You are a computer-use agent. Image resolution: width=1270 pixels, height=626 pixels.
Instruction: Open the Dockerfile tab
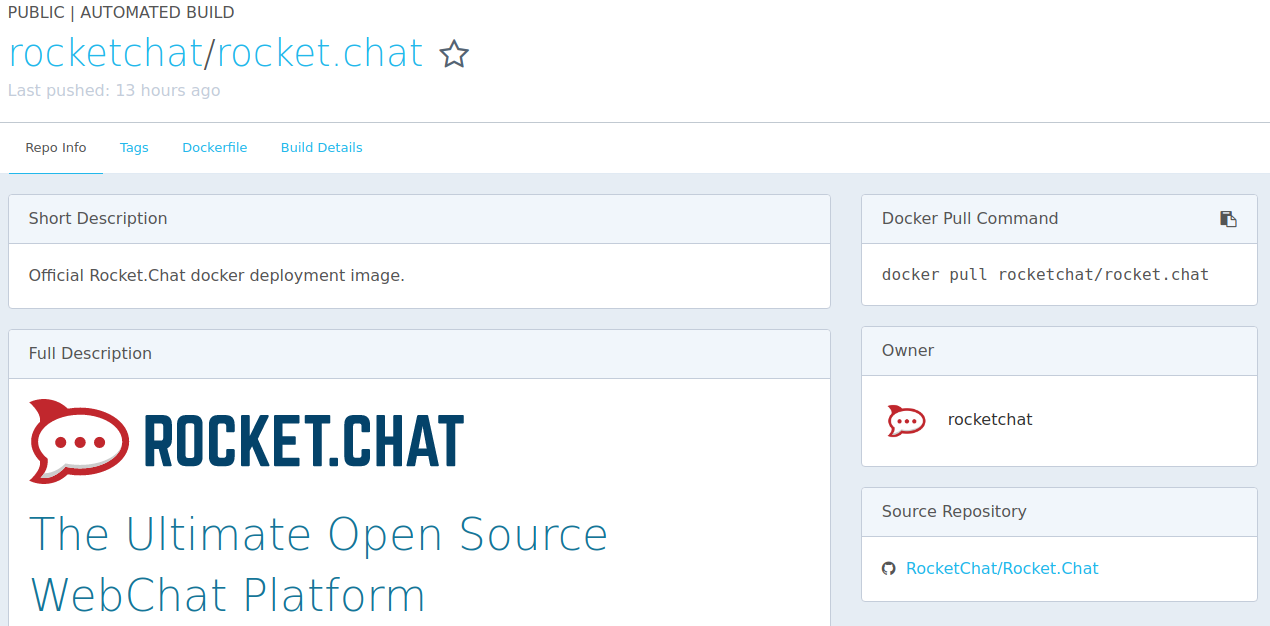click(215, 148)
